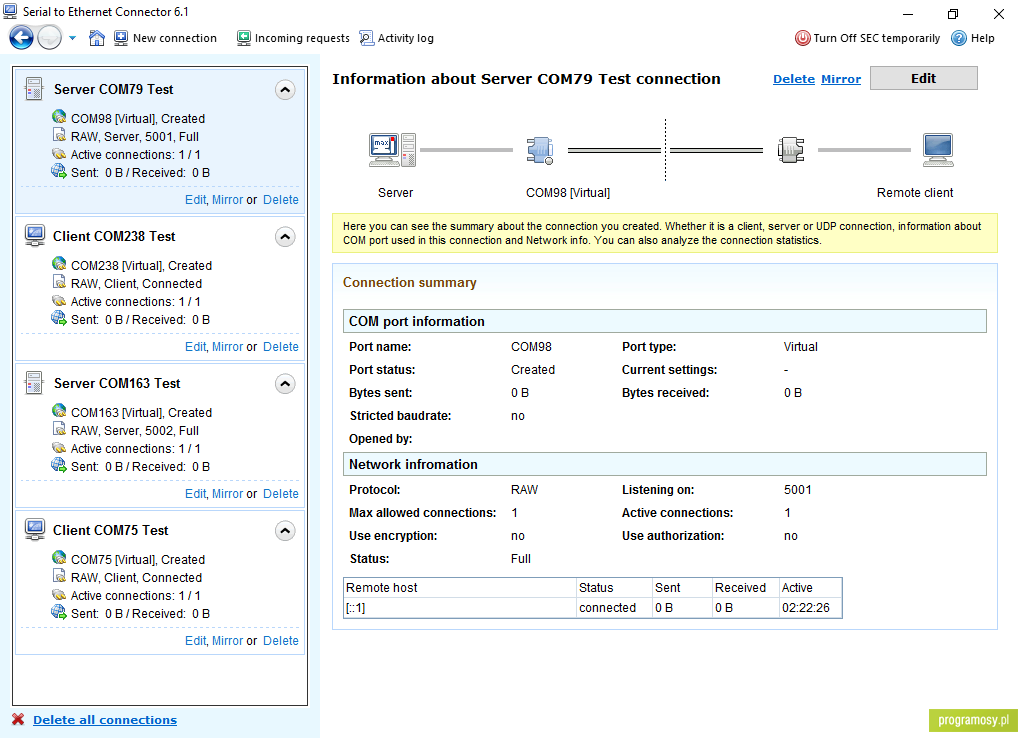
Task: Click Delete link under Client COM75 Test
Action: (281, 641)
